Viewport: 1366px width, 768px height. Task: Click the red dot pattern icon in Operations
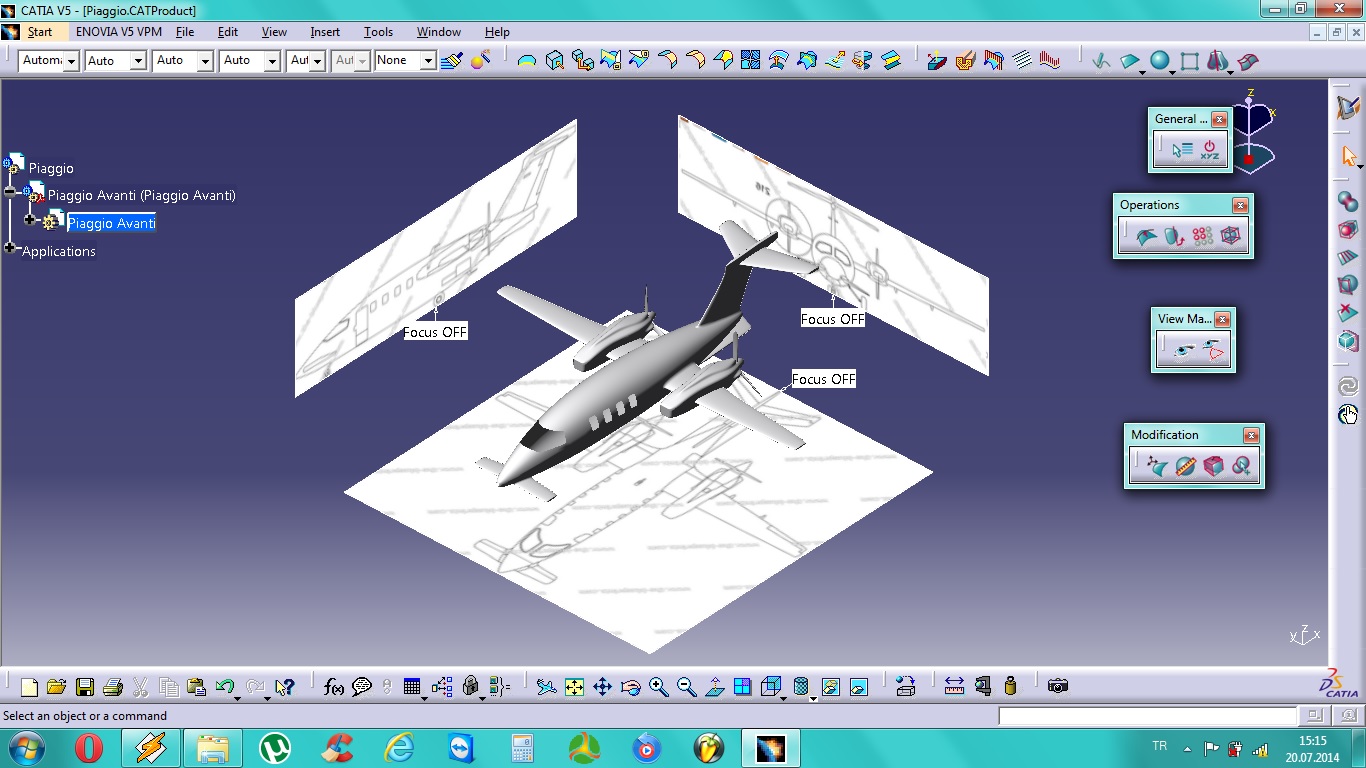1202,237
